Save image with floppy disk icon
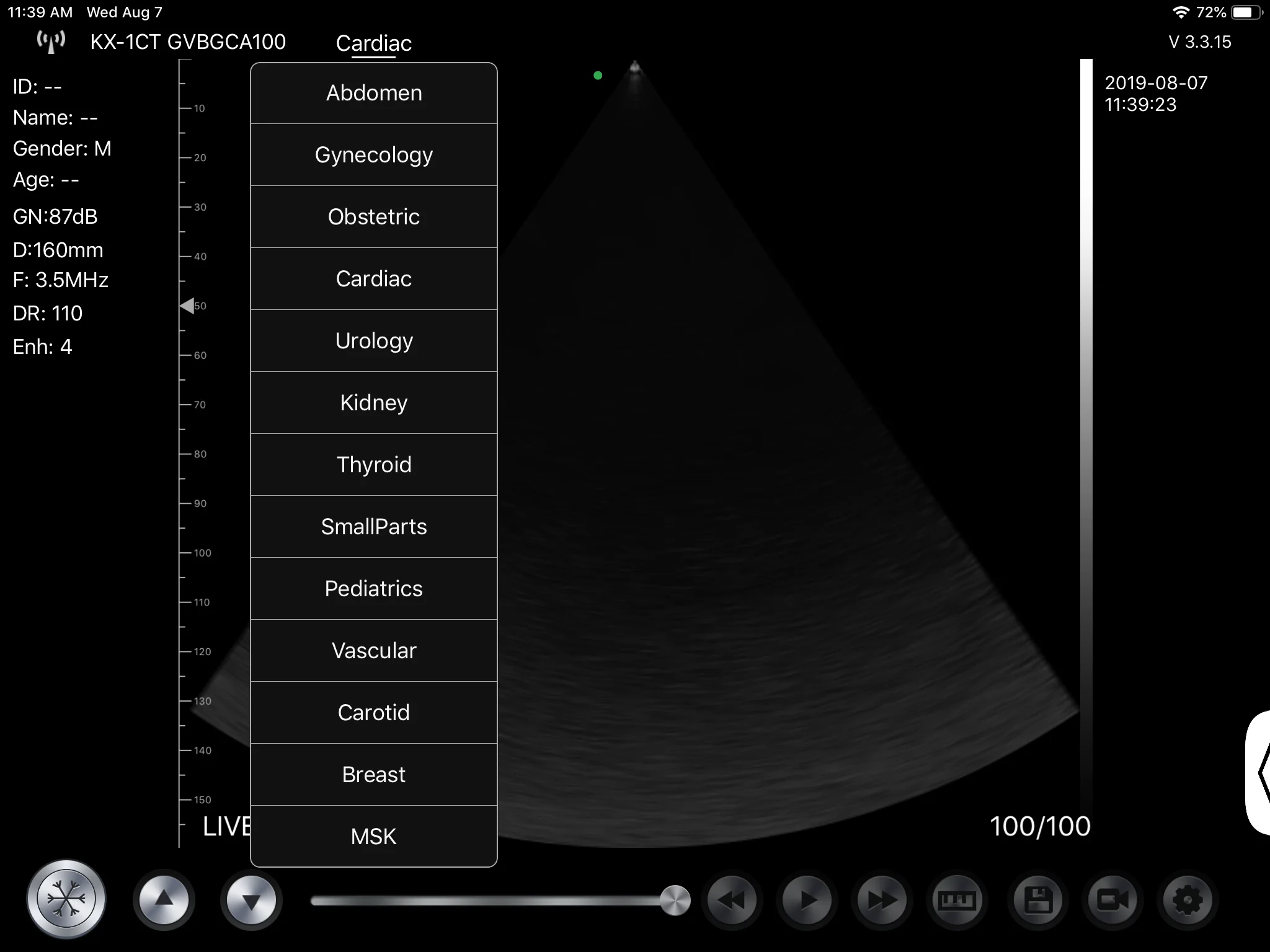The height and width of the screenshot is (952, 1270). [x=1038, y=900]
